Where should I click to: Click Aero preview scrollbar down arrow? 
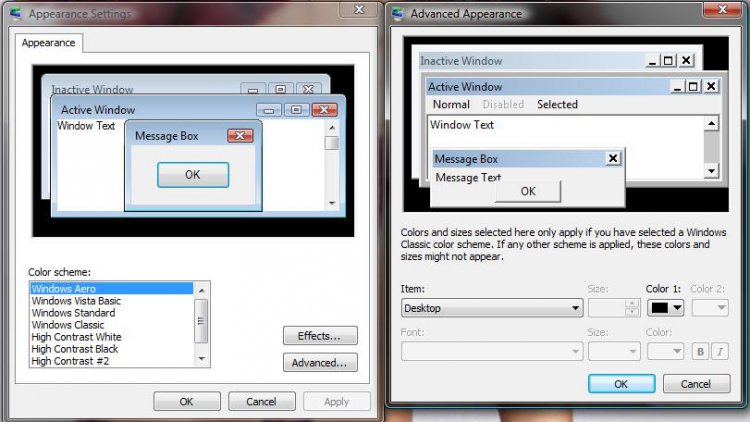[332, 203]
